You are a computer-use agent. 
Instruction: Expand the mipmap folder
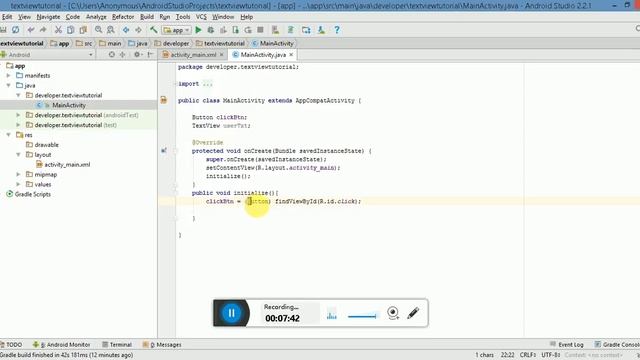(18, 174)
